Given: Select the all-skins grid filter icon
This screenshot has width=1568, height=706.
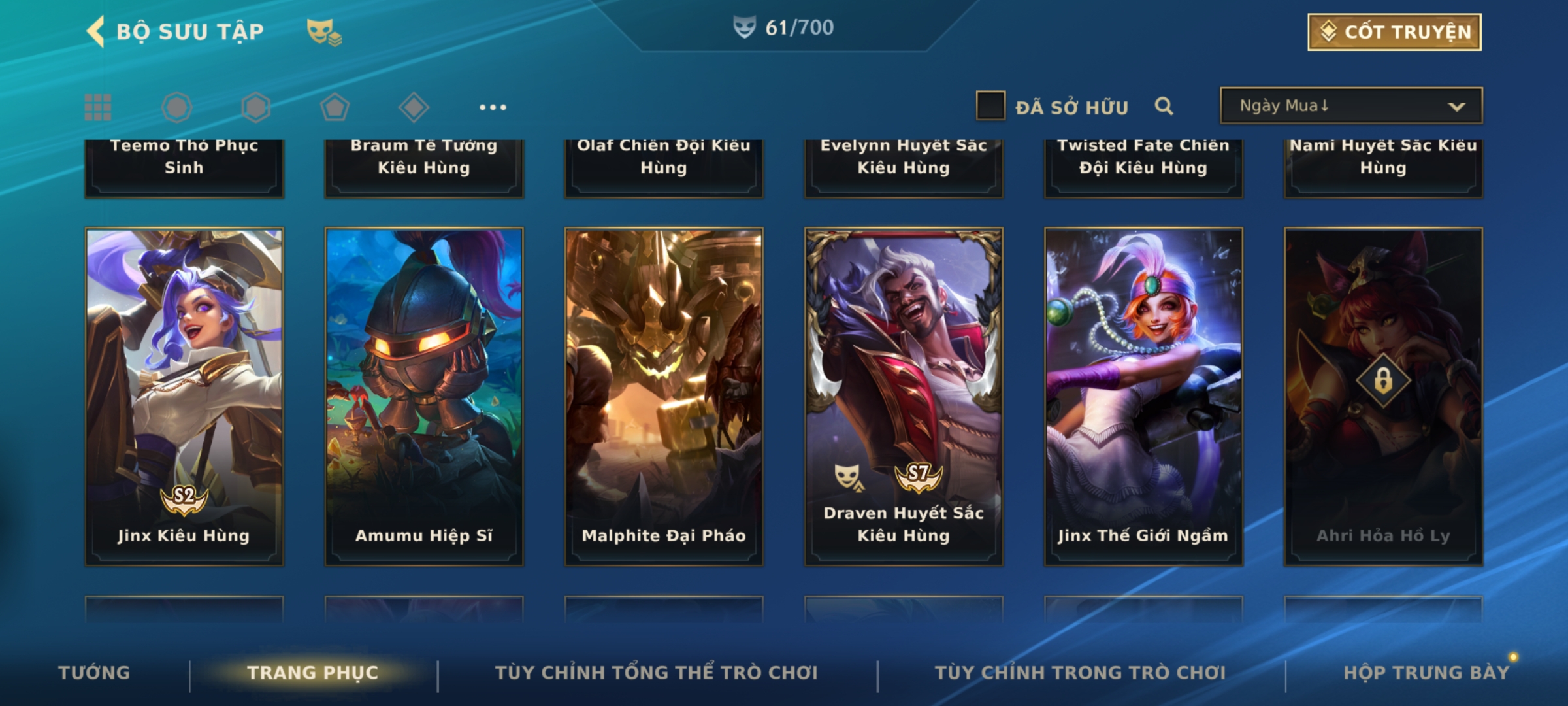Looking at the screenshot, I should [98, 107].
